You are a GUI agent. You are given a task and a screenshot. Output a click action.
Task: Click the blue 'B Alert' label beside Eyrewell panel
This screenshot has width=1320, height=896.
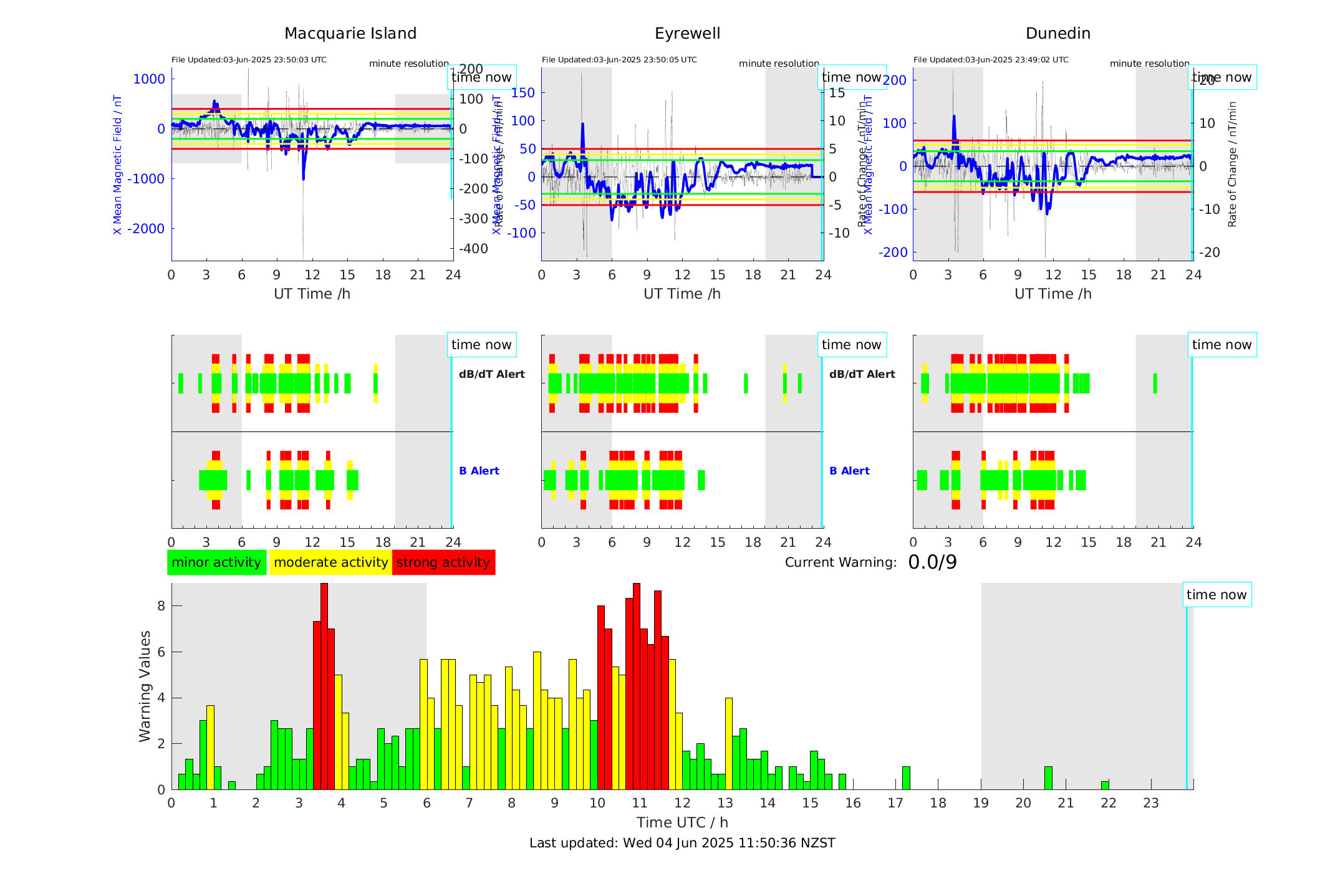(x=849, y=471)
